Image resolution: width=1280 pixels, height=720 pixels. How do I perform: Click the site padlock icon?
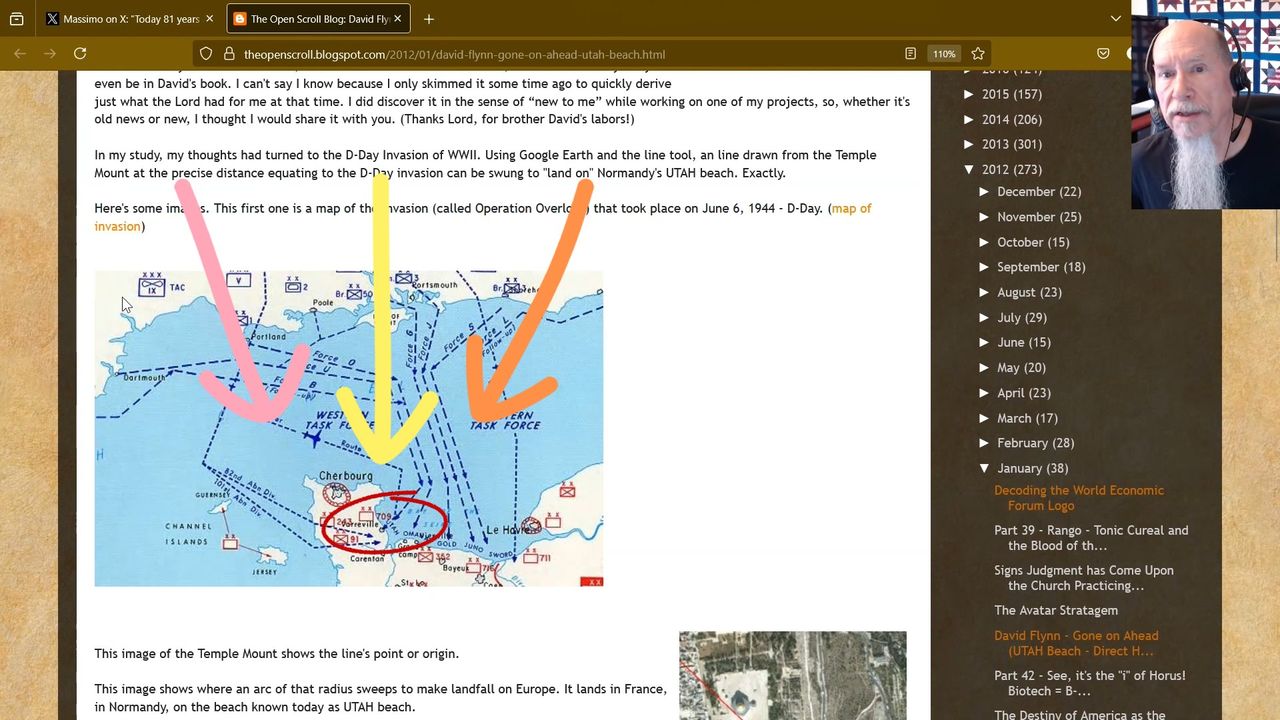tap(229, 54)
